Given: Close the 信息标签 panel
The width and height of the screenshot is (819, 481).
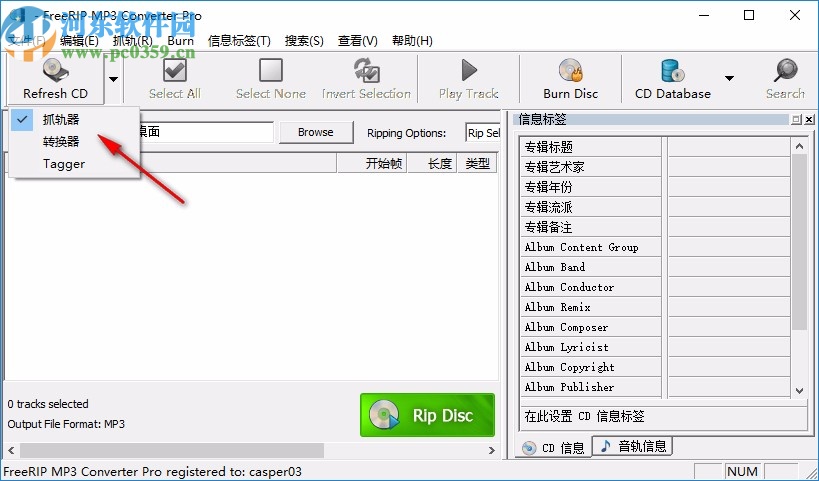Looking at the screenshot, I should (809, 120).
